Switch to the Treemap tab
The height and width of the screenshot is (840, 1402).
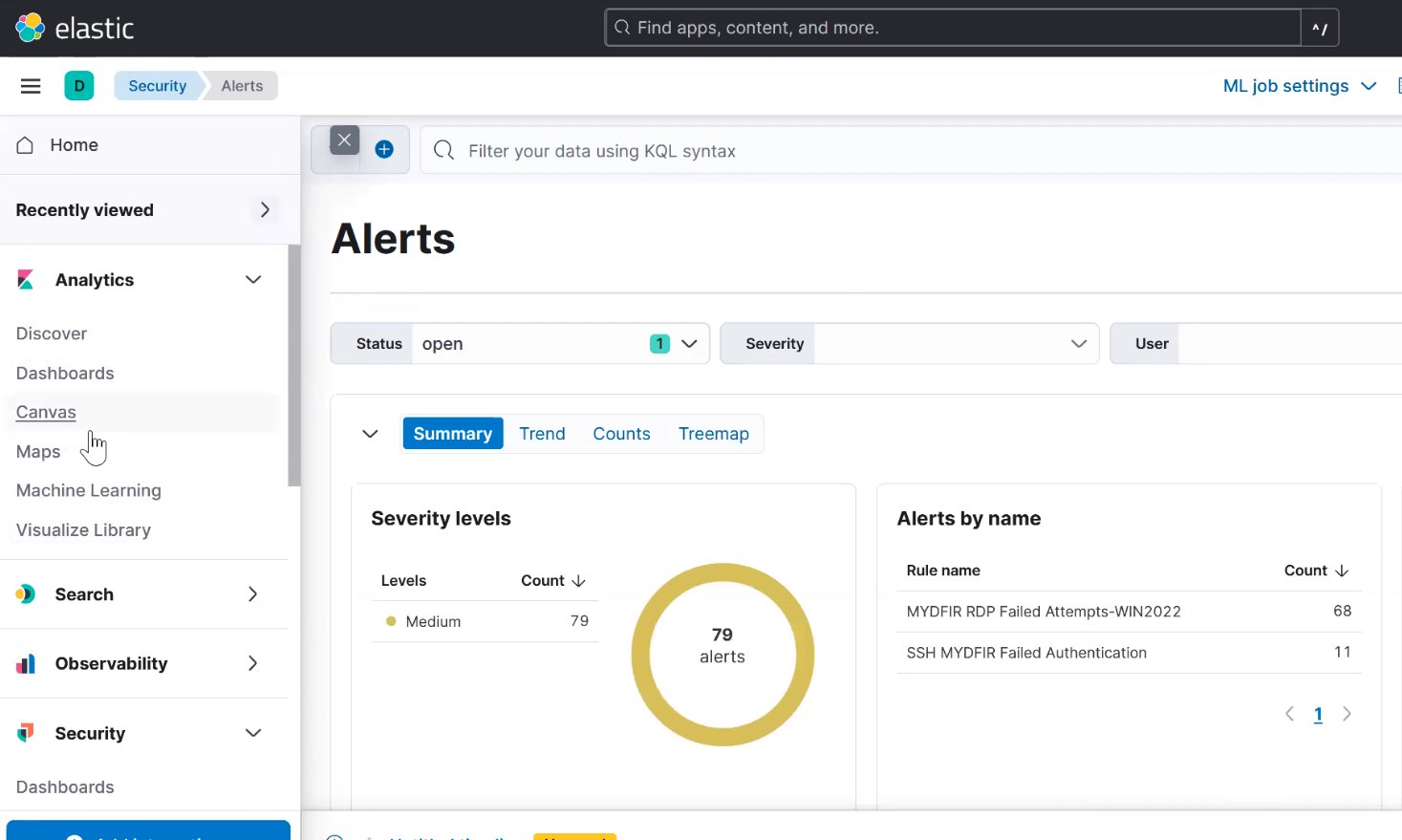pyautogui.click(x=714, y=434)
